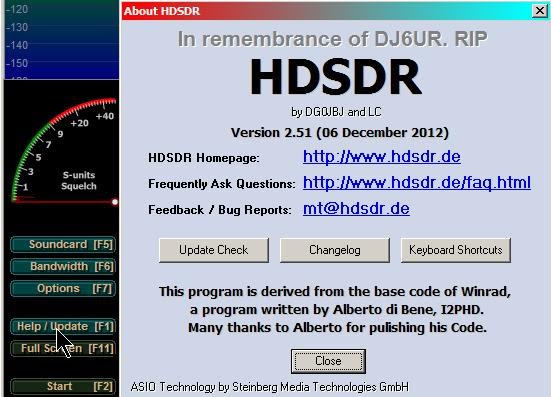
Task: Click the blue spectrum display area
Action: (x=61, y=39)
